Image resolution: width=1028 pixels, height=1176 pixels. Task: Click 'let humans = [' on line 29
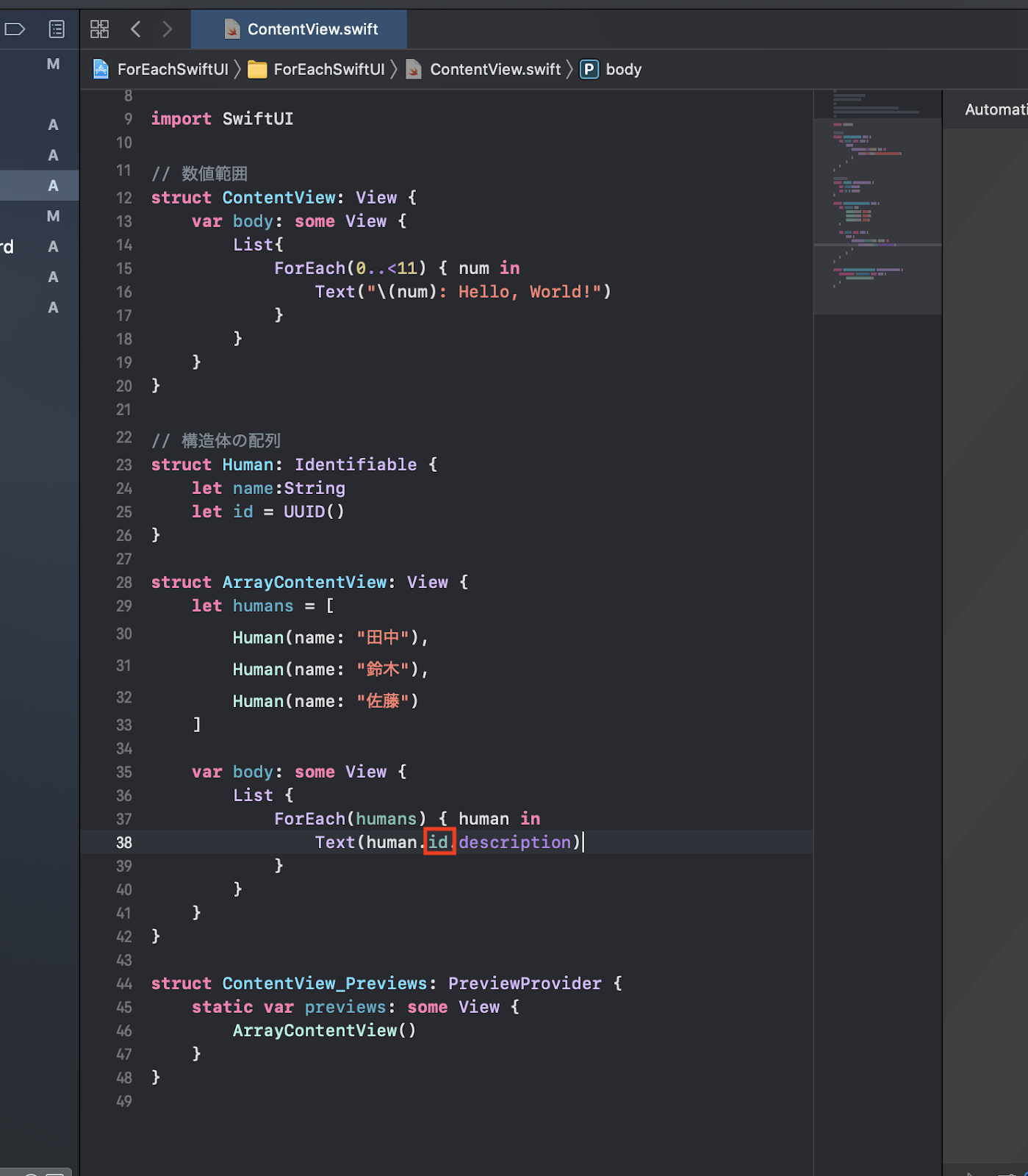263,606
